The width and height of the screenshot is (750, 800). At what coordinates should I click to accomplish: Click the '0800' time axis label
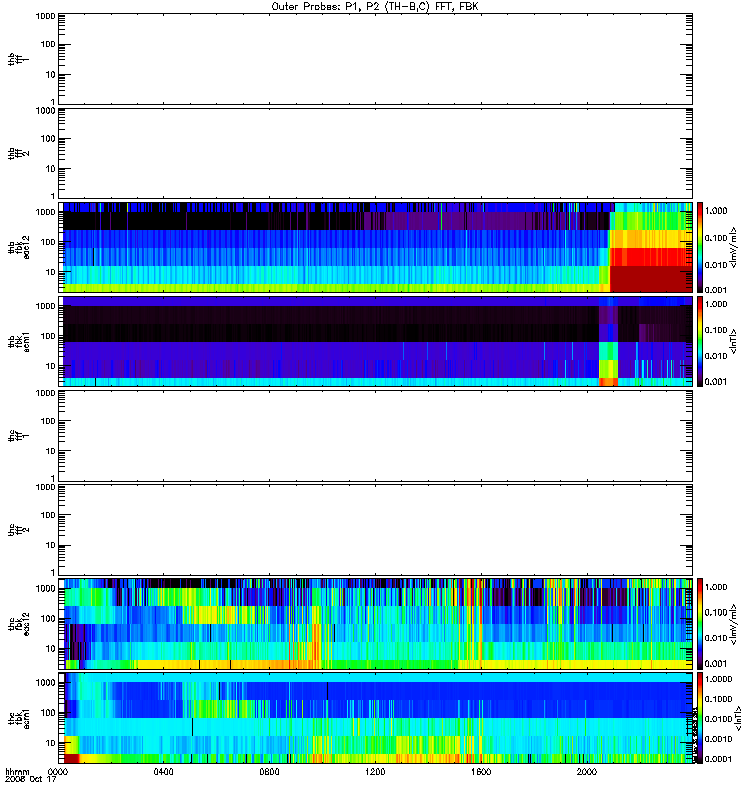[269, 772]
